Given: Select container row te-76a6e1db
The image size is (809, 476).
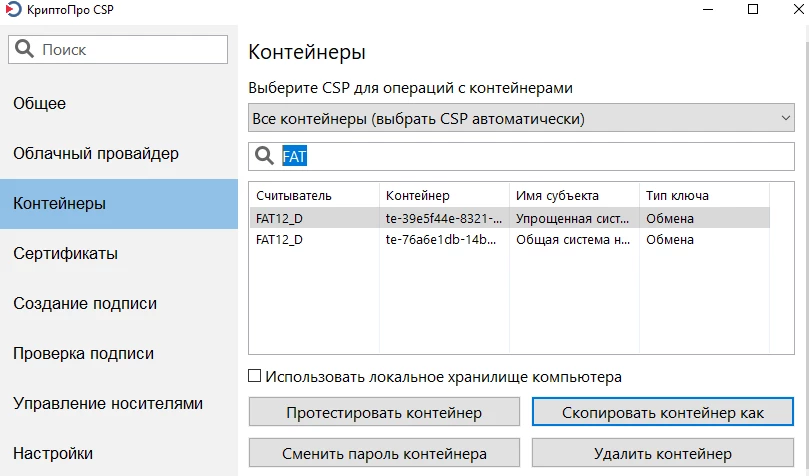Looking at the screenshot, I should [441, 240].
